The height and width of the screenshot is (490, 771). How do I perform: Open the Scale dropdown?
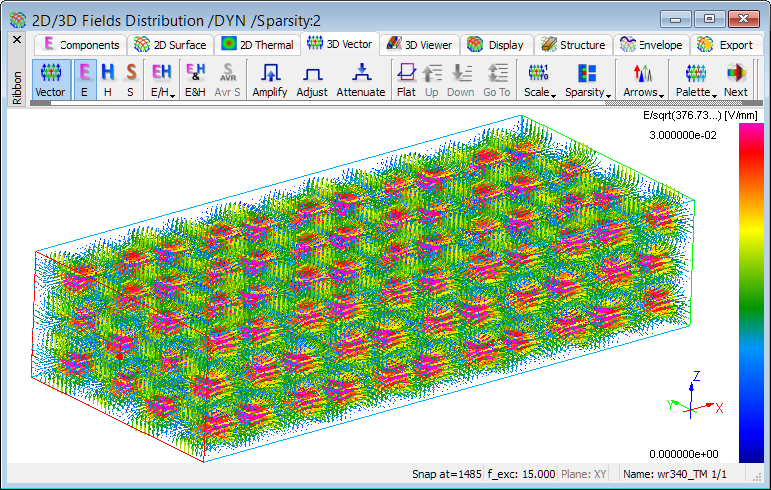[x=539, y=80]
